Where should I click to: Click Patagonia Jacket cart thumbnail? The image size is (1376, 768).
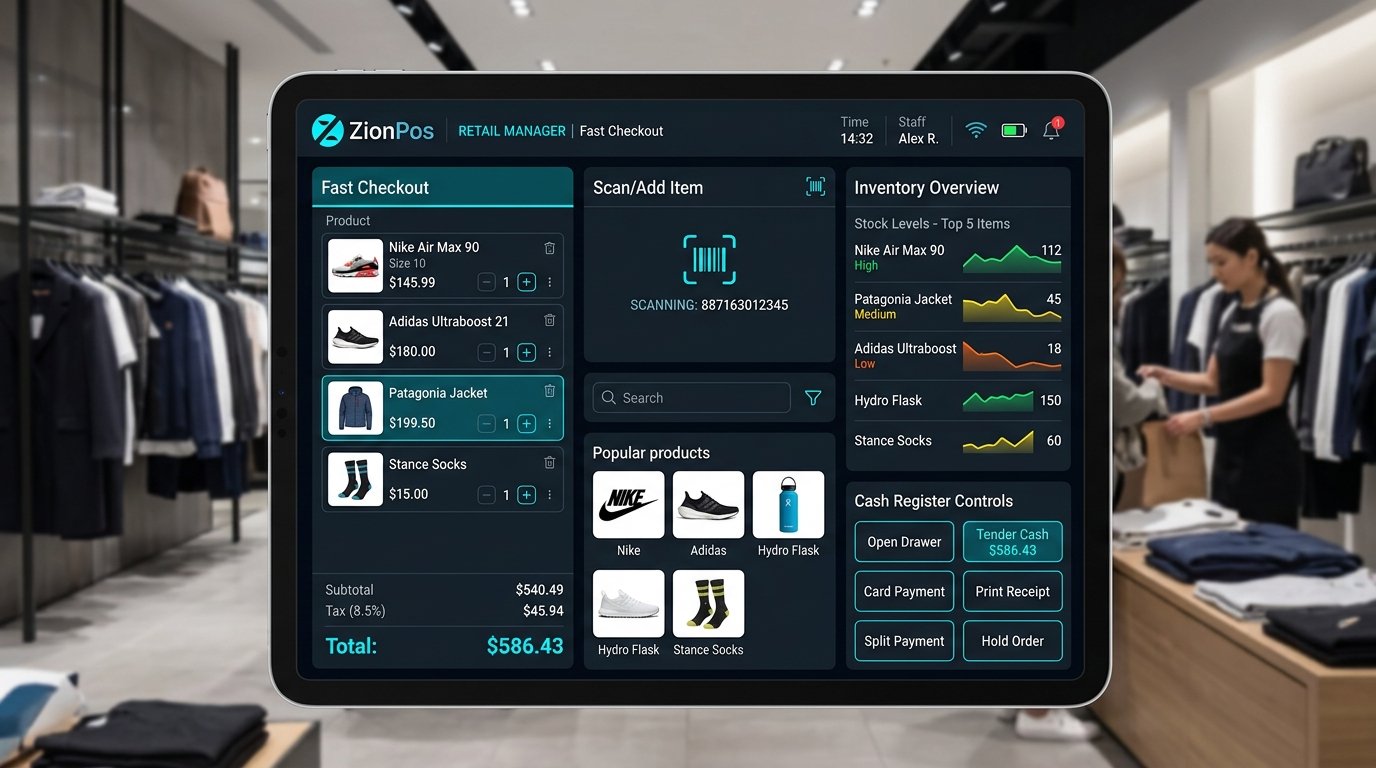coord(355,408)
